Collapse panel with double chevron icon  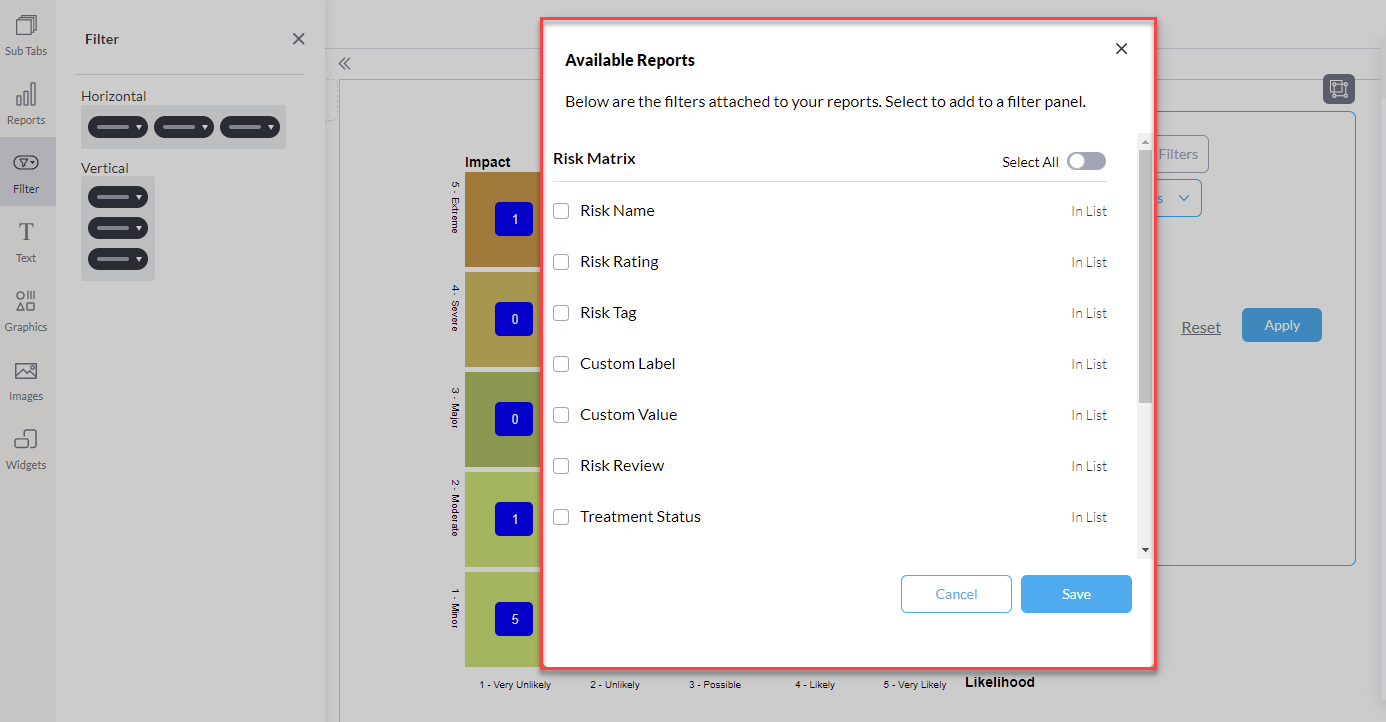click(x=344, y=63)
